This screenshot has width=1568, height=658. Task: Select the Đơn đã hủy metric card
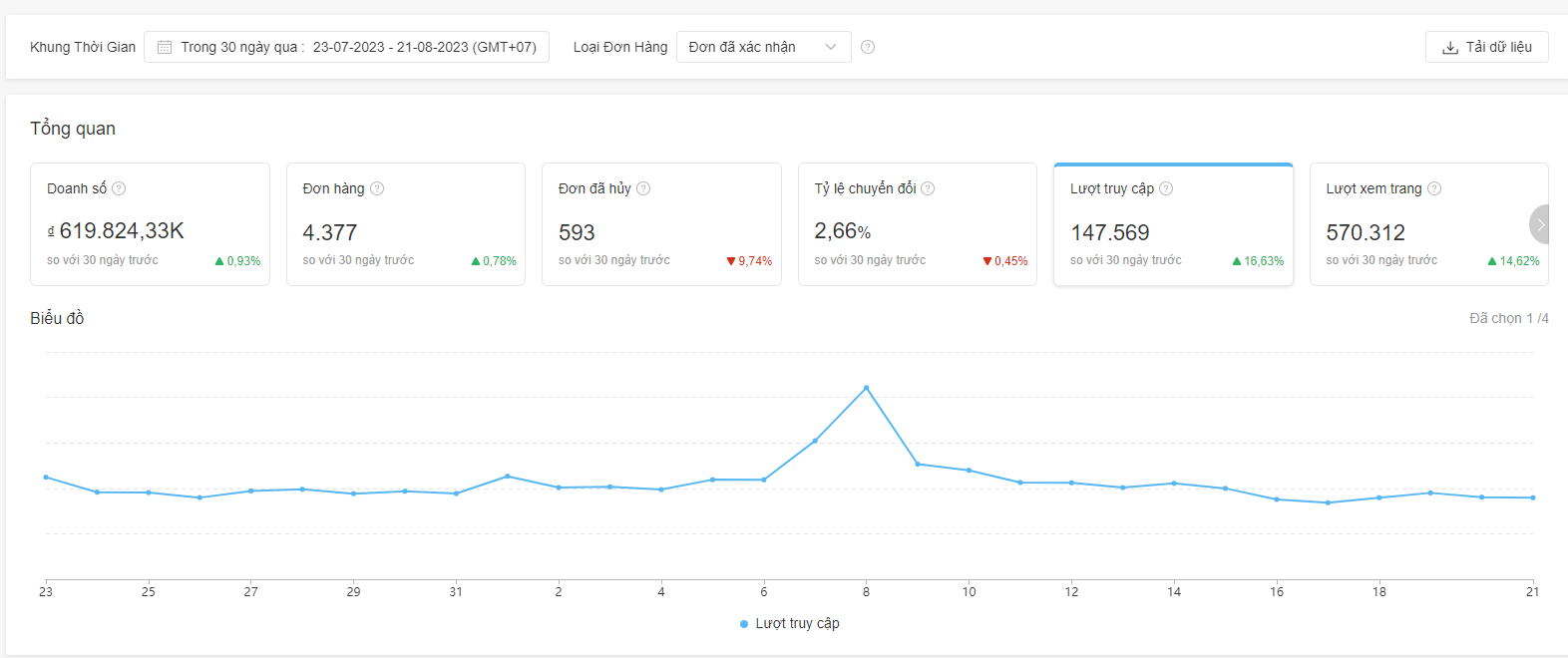point(661,224)
